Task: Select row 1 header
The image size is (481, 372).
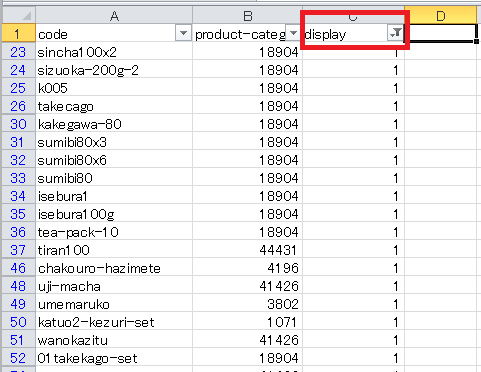Action: point(18,33)
